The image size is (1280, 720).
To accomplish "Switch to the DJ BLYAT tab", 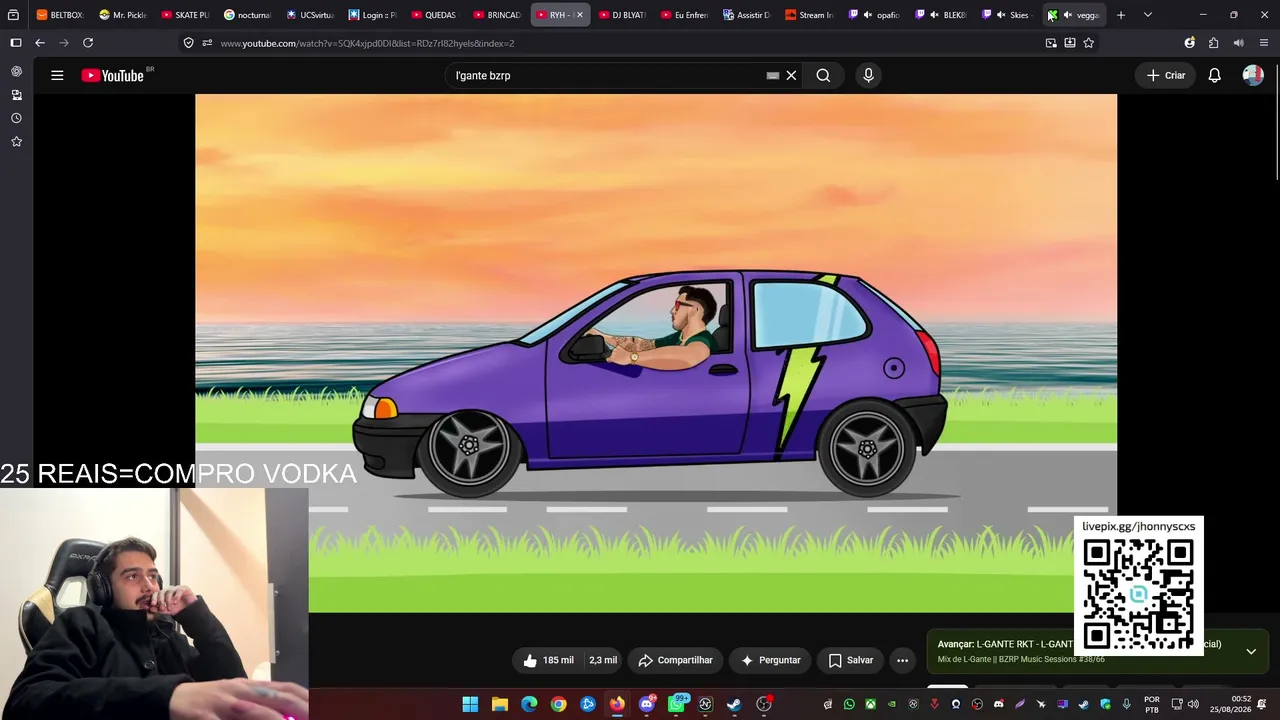I will (x=622, y=15).
